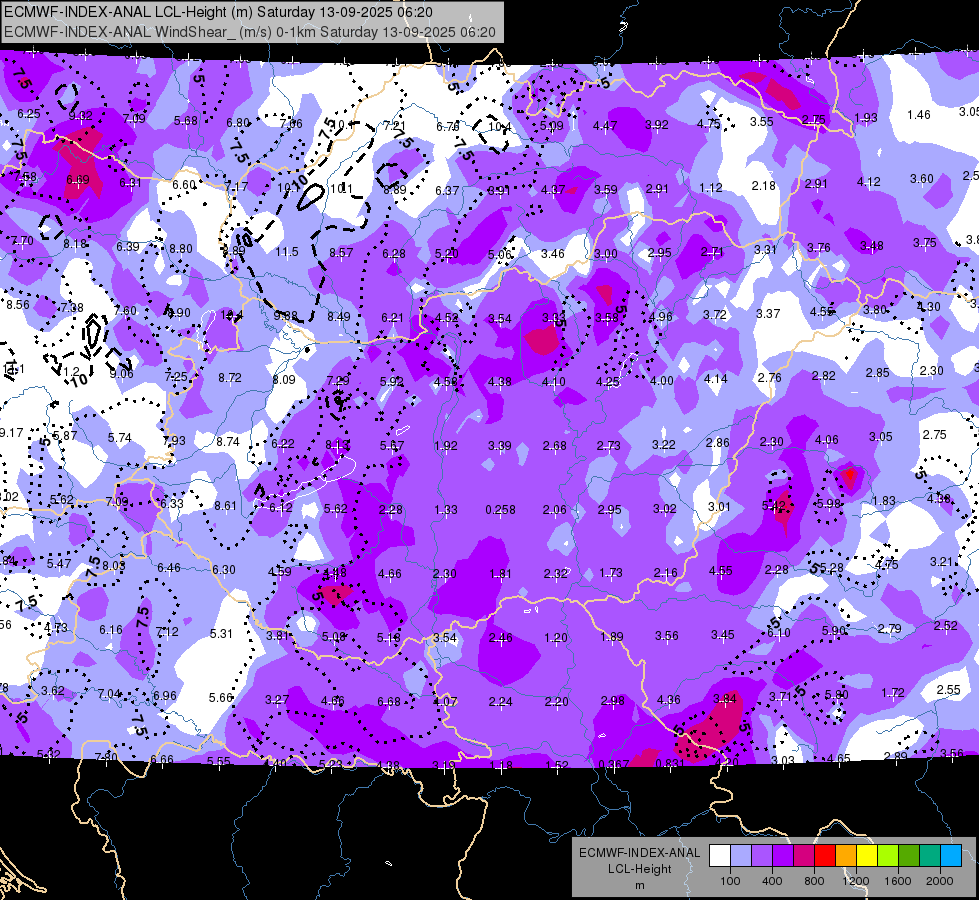
Task: Click the number 1.93 on the map
Action: point(866,117)
